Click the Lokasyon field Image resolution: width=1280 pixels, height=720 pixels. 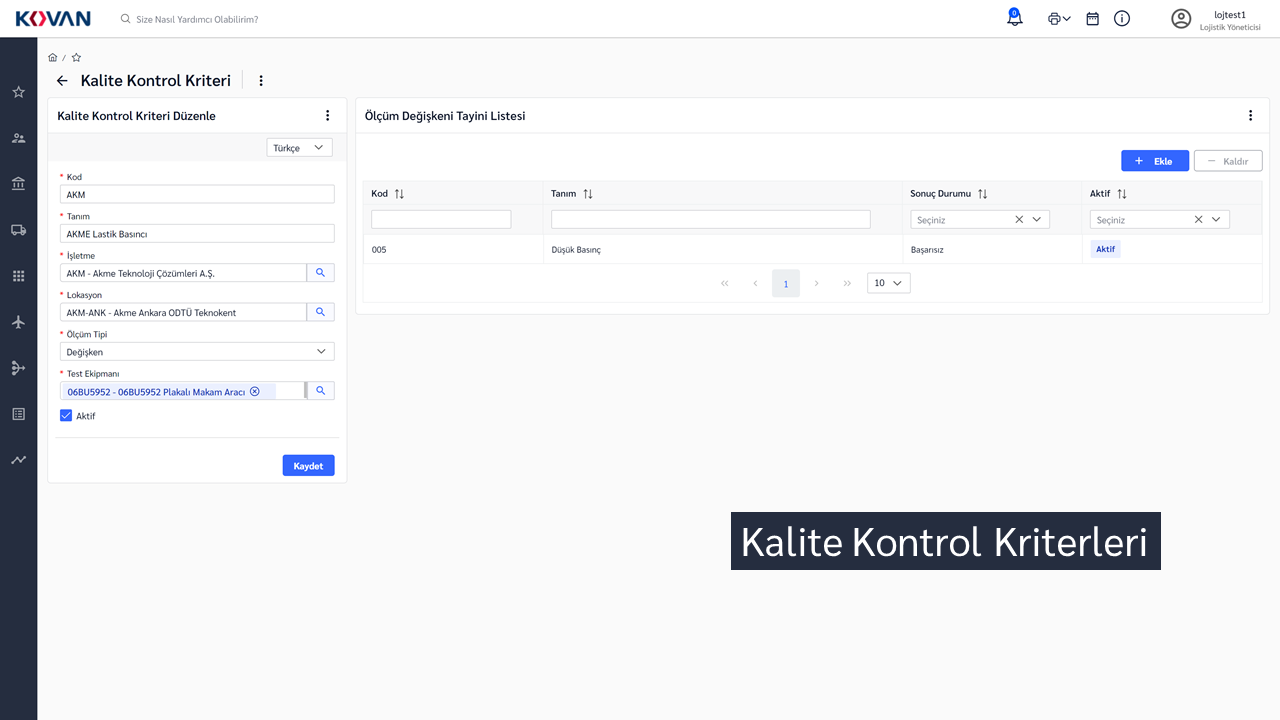pos(183,312)
